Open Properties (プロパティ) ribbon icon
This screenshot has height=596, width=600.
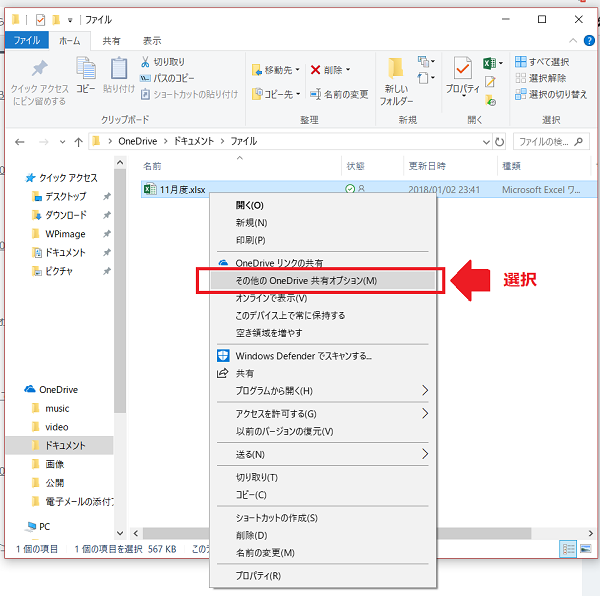click(x=463, y=68)
